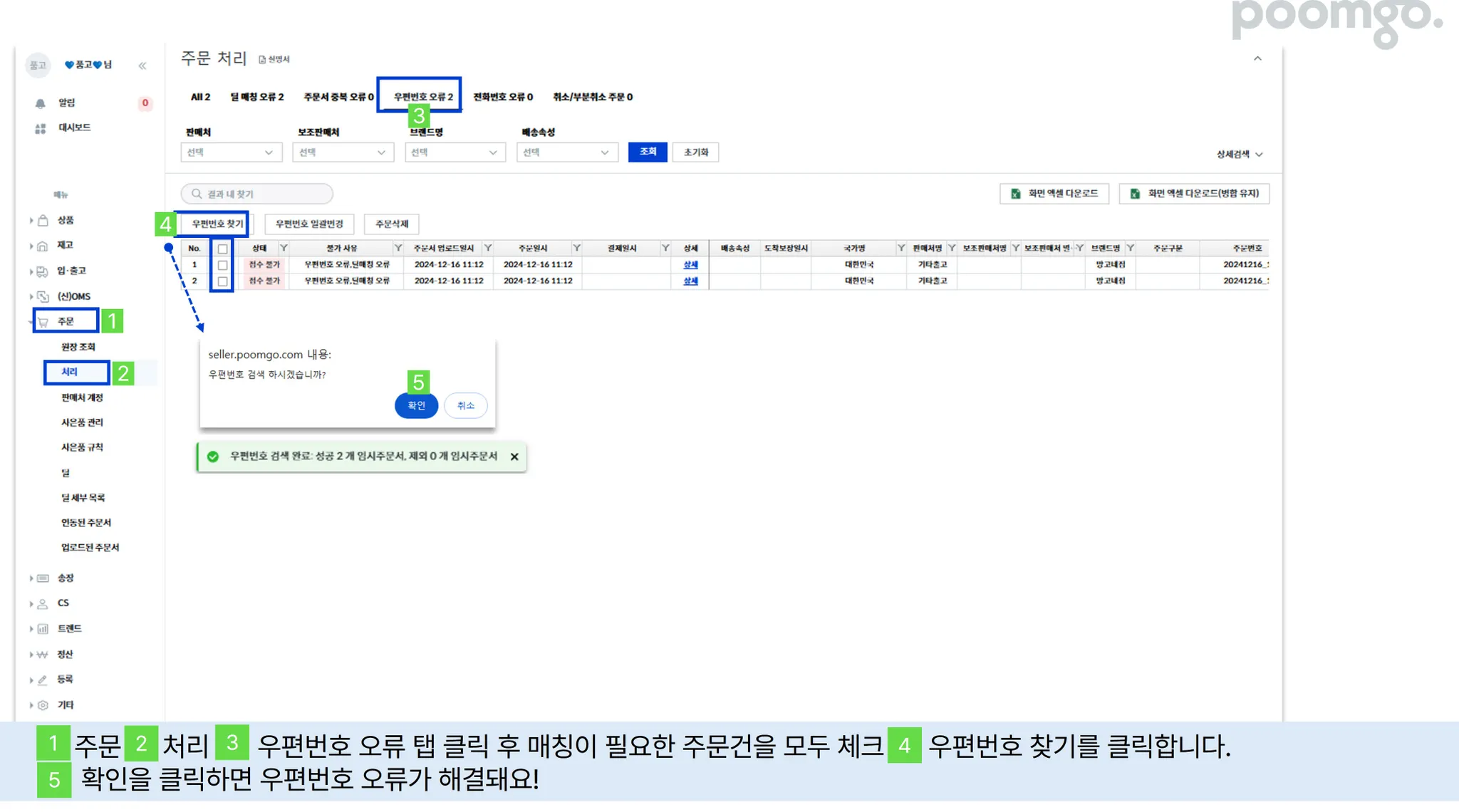Click the 정산 won currency icon
This screenshot has width=1459, height=812.
pos(43,655)
